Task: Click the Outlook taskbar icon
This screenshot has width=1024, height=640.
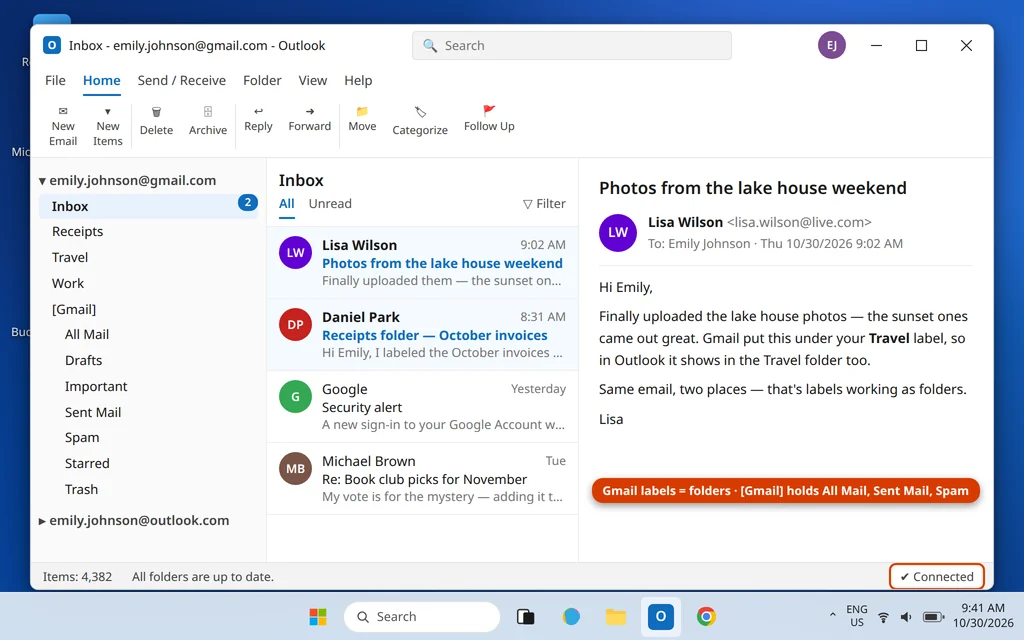Action: pyautogui.click(x=661, y=616)
